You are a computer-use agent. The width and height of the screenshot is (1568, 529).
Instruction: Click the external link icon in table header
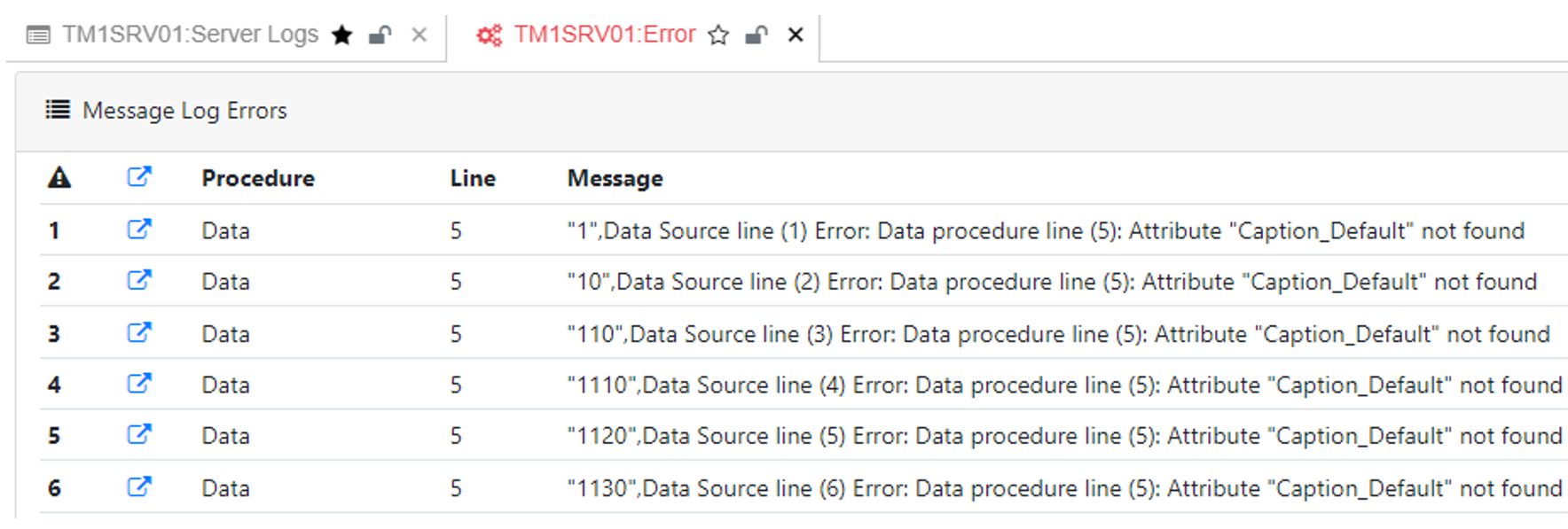click(139, 177)
